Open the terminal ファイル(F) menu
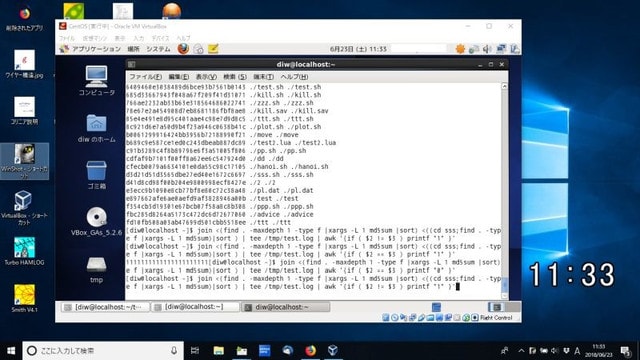This screenshot has height=360, width=640. coord(145,77)
